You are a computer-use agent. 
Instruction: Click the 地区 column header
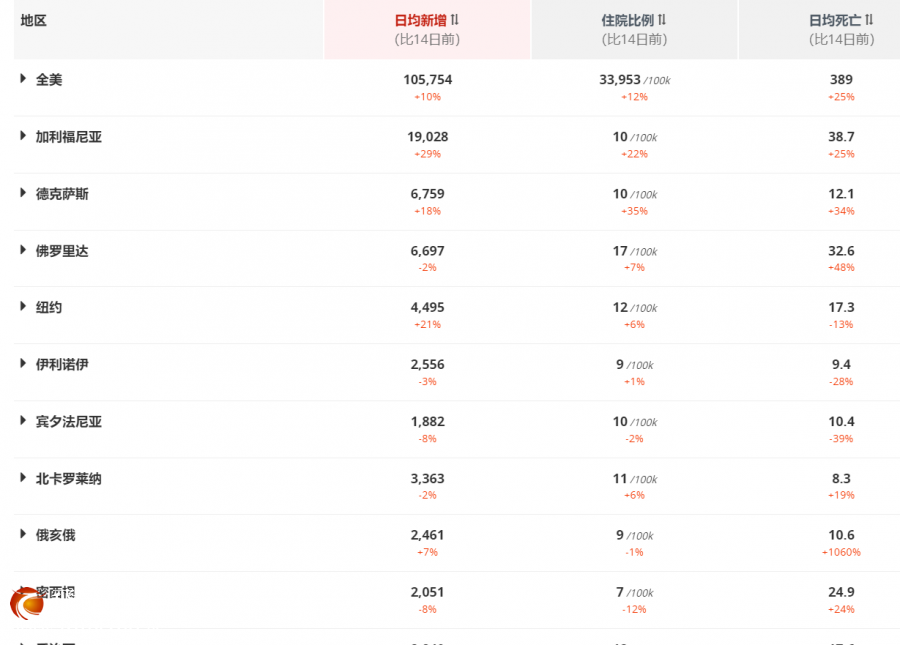coord(34,20)
